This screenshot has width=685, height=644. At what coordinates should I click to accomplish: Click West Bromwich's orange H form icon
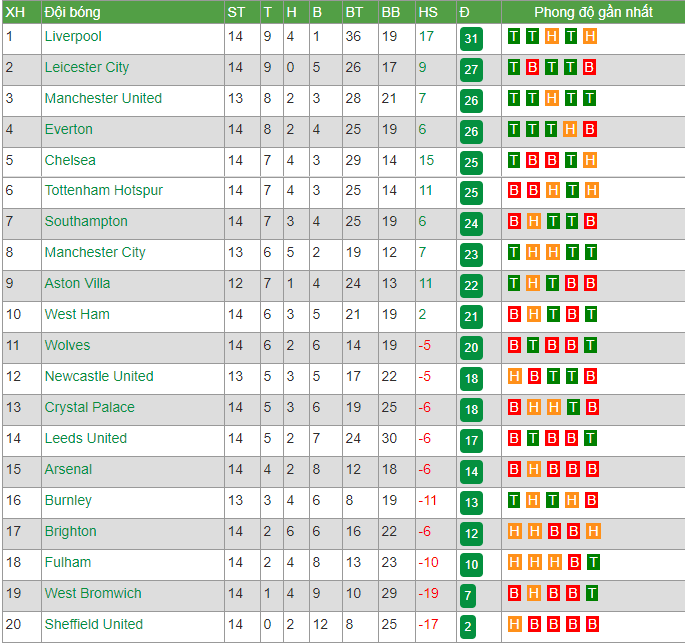[x=533, y=593]
